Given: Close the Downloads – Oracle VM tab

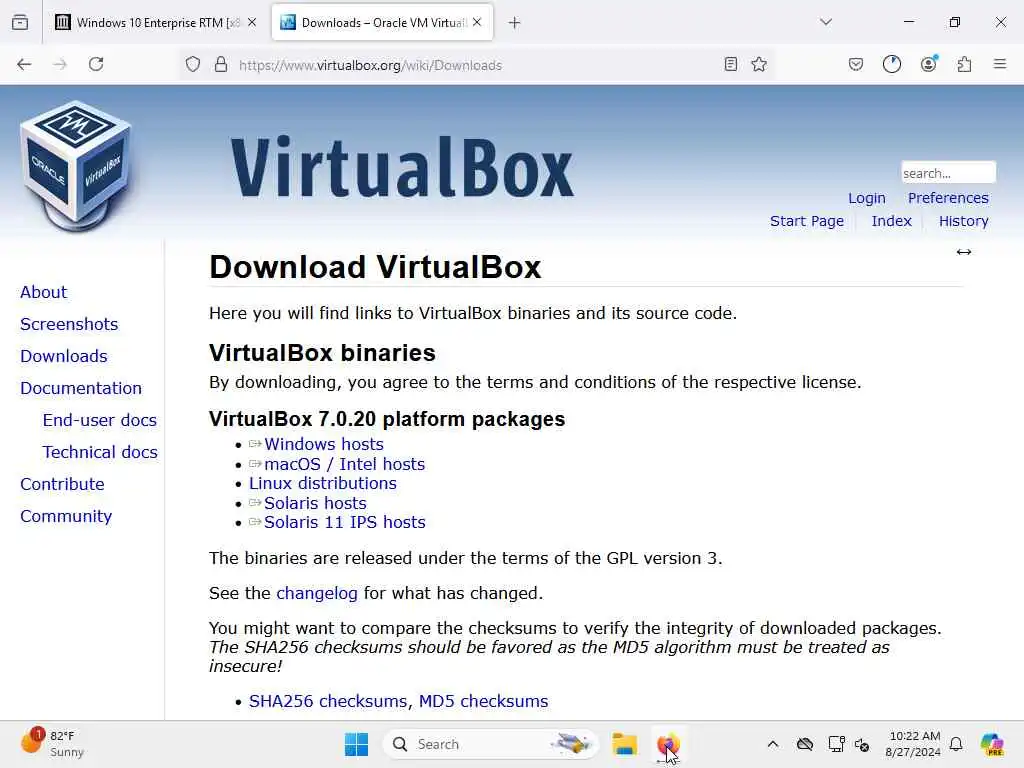Looking at the screenshot, I should click(477, 22).
